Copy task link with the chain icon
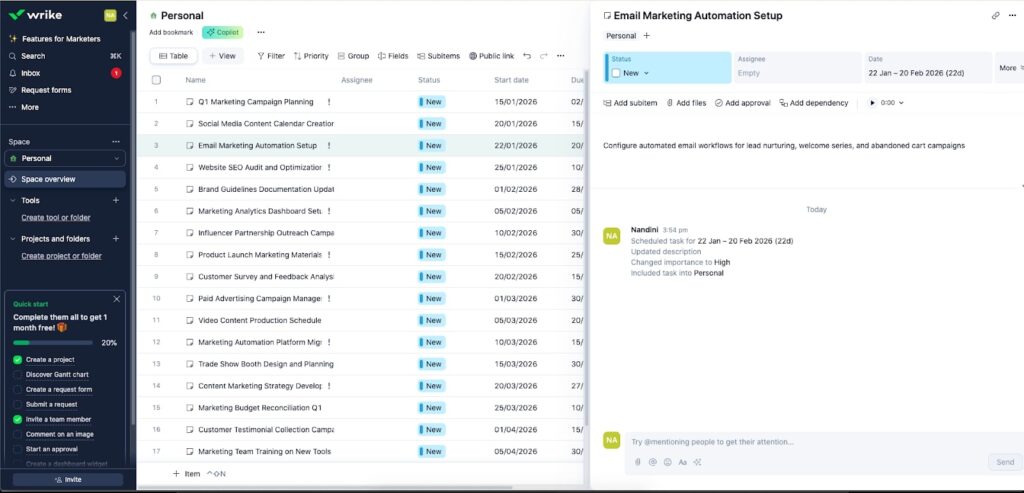The image size is (1024, 493). click(x=995, y=16)
